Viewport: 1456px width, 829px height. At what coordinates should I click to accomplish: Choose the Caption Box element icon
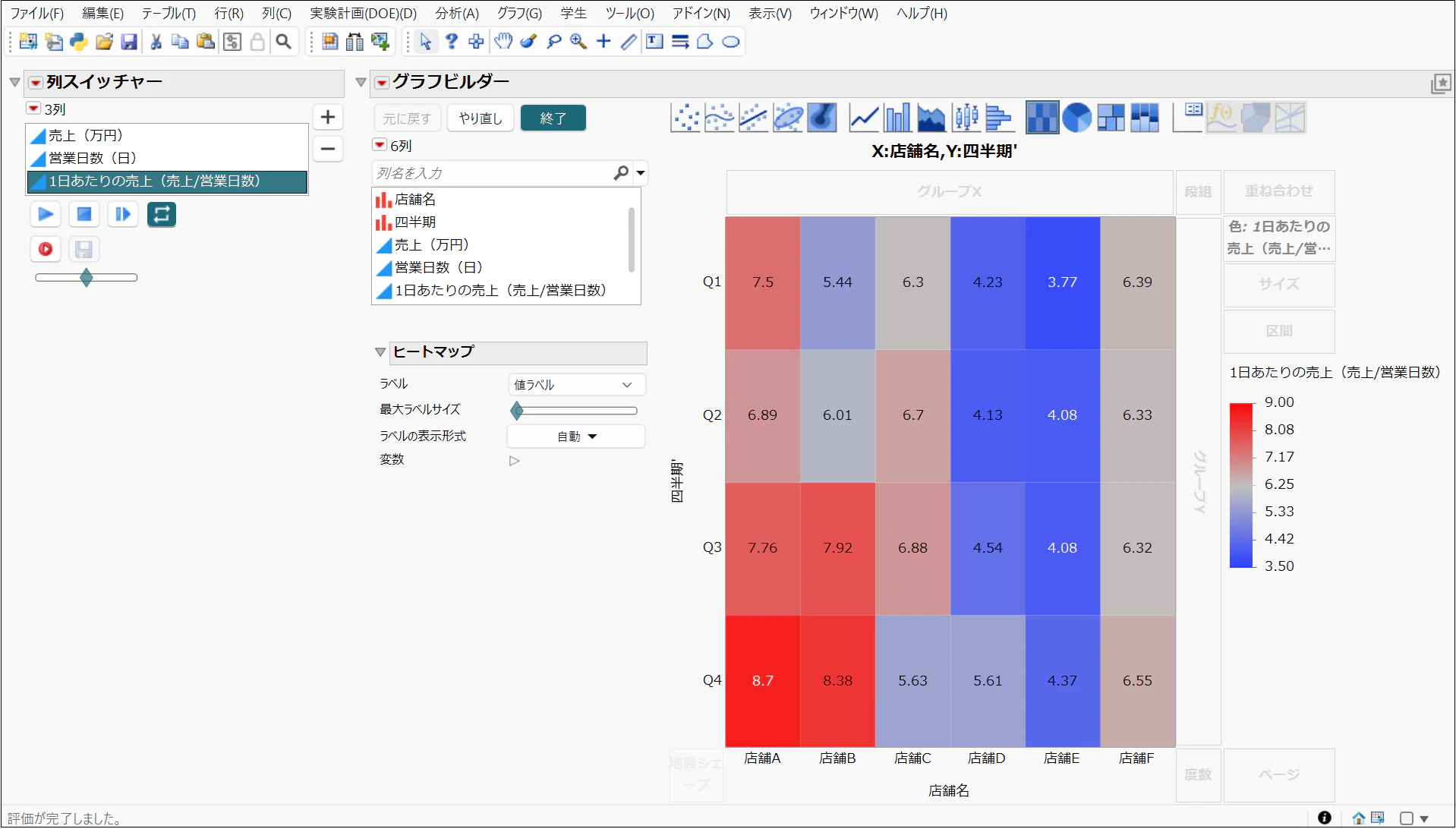pyautogui.click(x=1188, y=118)
